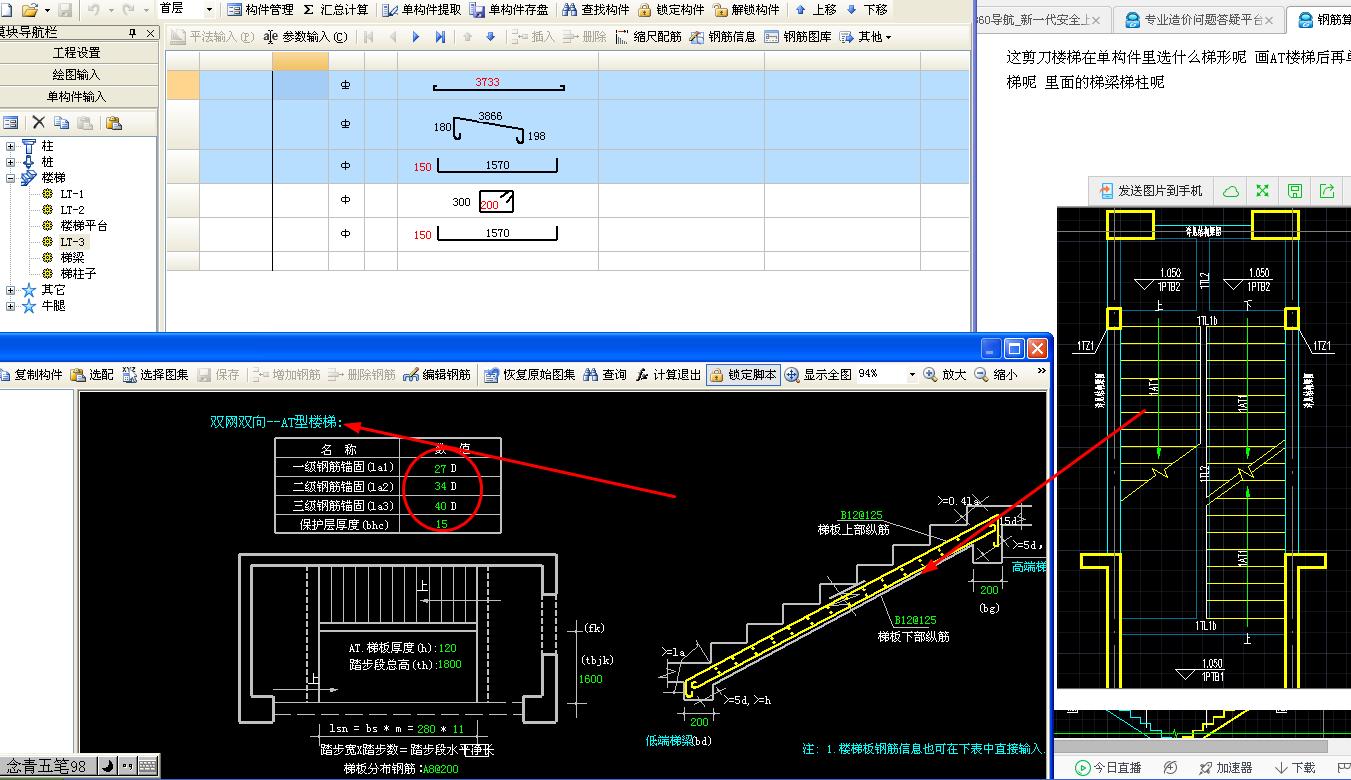Click the copy icon in navigation toolbar
1351x780 pixels.
pos(62,123)
